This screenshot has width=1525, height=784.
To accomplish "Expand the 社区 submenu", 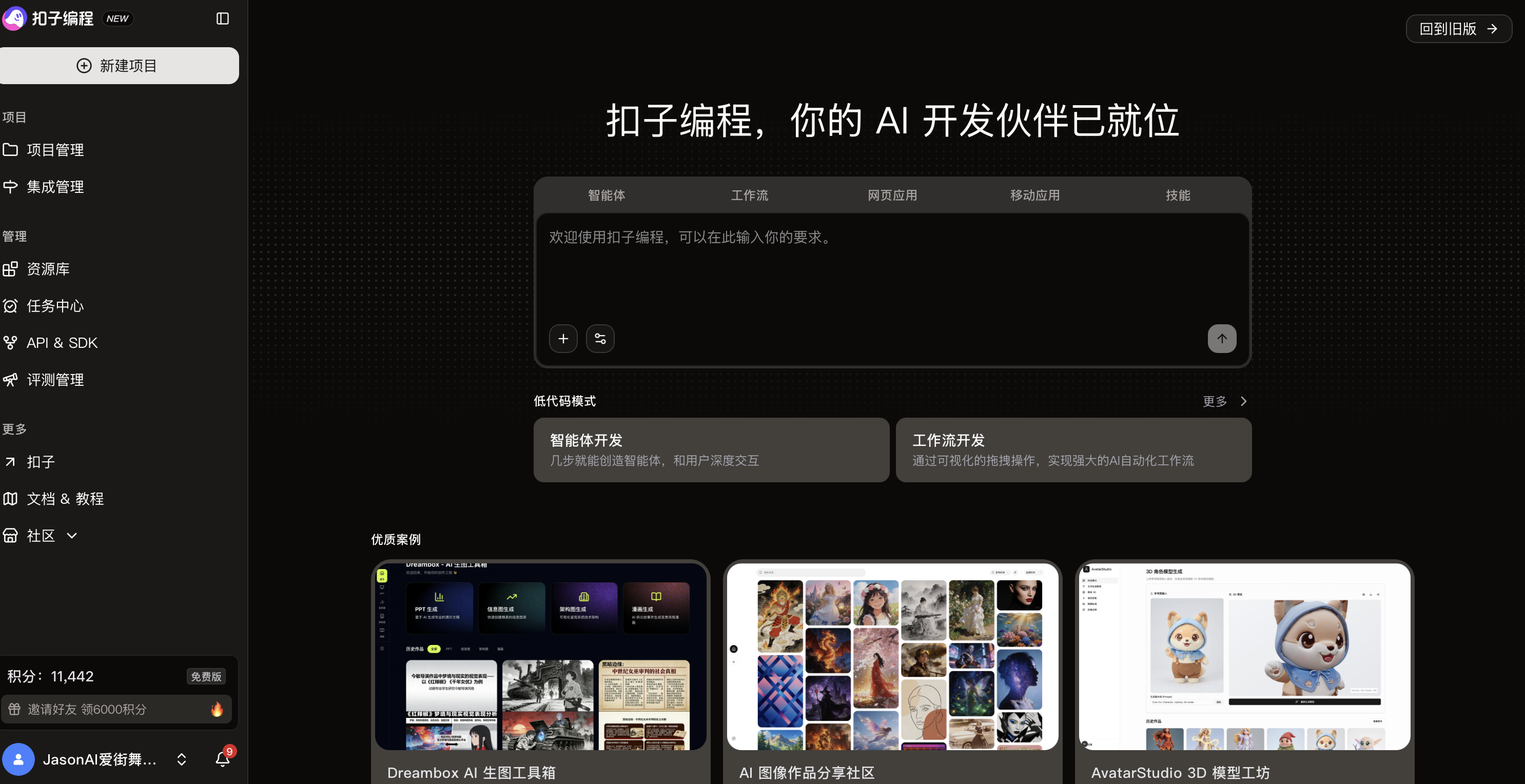I will 71,535.
